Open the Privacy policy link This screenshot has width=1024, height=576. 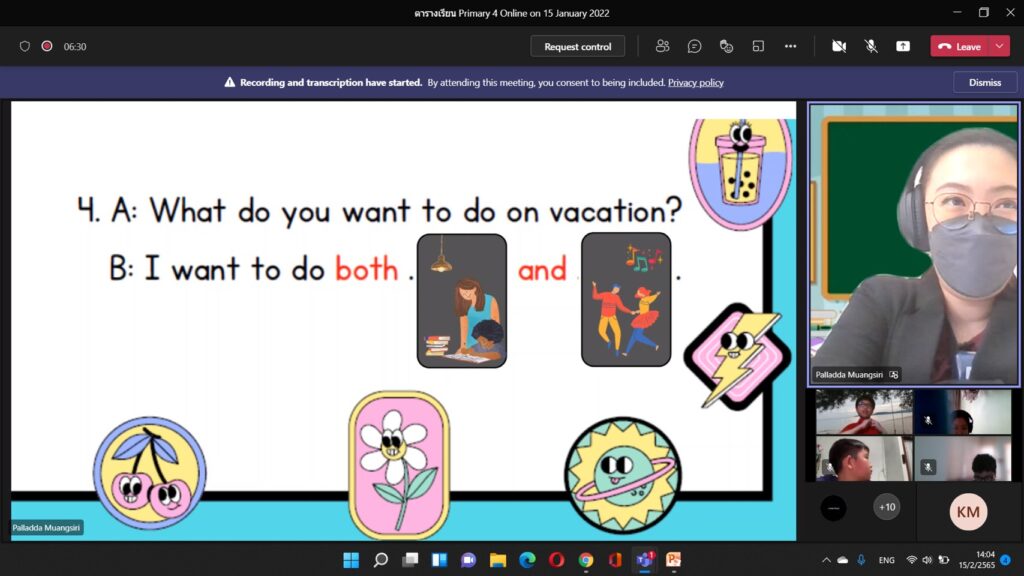(x=696, y=82)
